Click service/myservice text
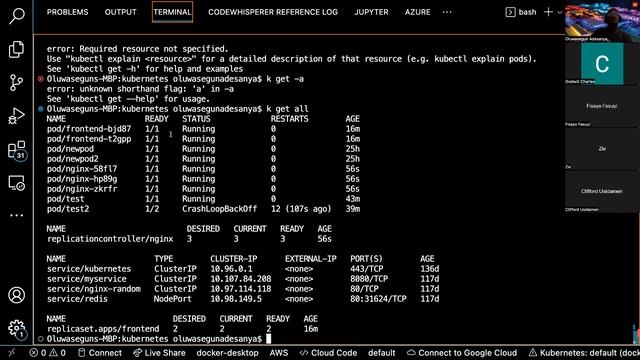This screenshot has width=640, height=360. pyautogui.click(x=87, y=279)
